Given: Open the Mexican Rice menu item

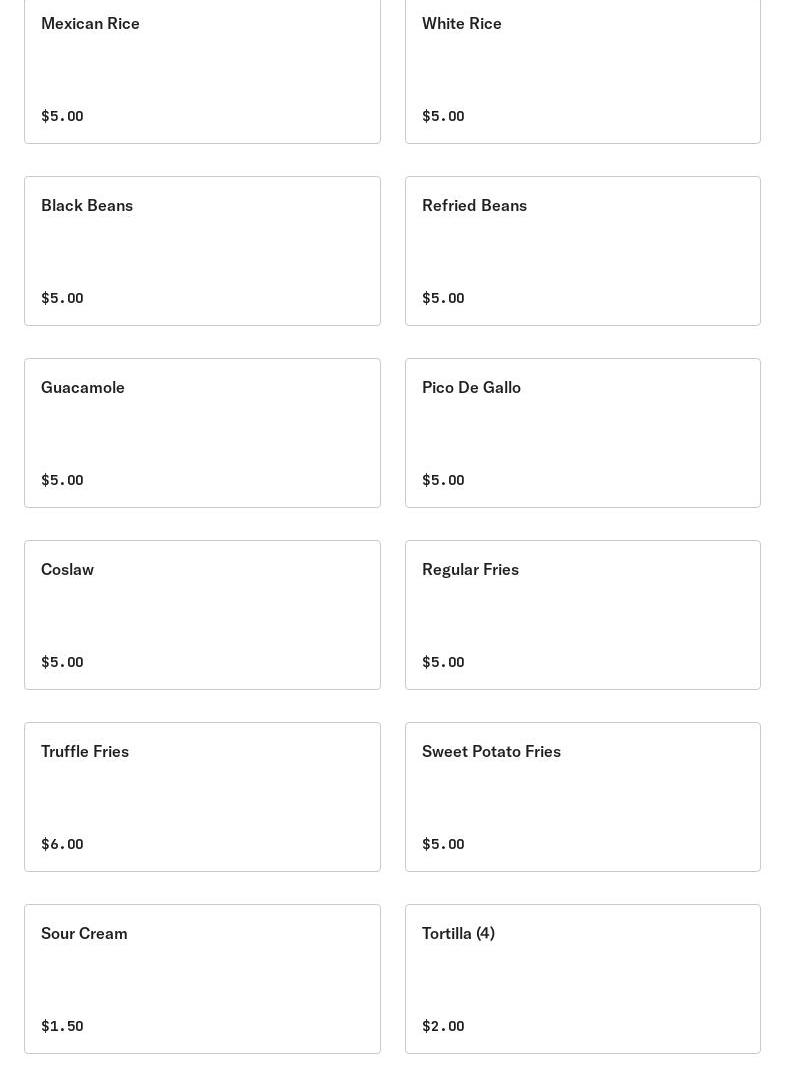Looking at the screenshot, I should tap(202, 68).
